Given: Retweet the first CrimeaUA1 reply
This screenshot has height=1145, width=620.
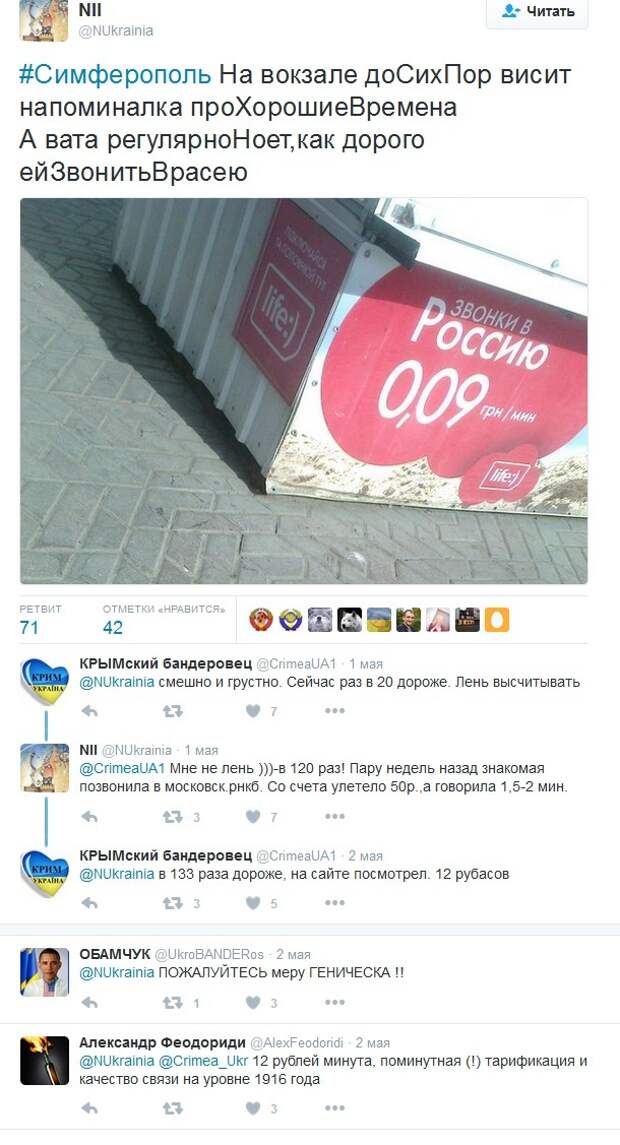Looking at the screenshot, I should coord(172,711).
